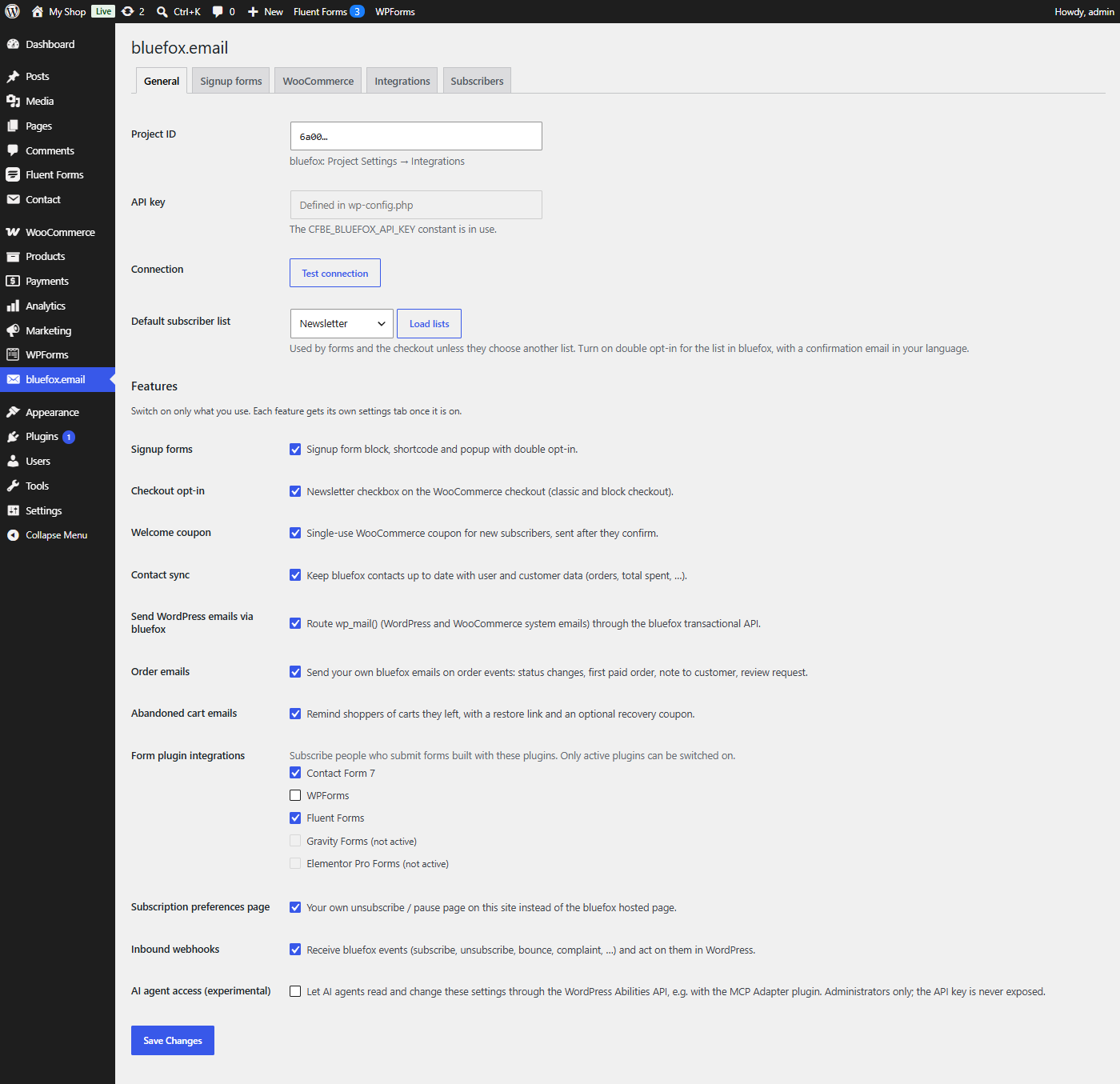Open Fluent Forms in the admin bar
Screen dimensions: 1120x1084
(329, 12)
